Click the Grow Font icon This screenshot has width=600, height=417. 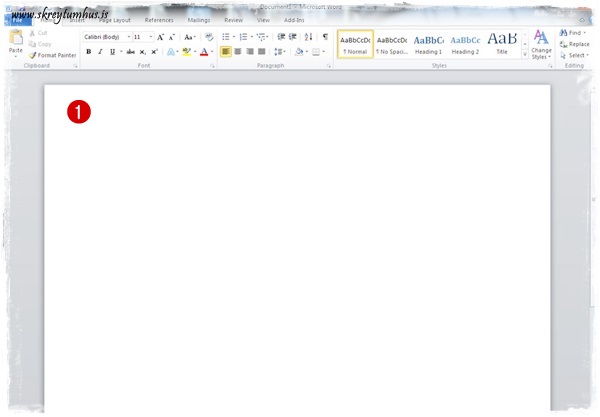pyautogui.click(x=160, y=37)
